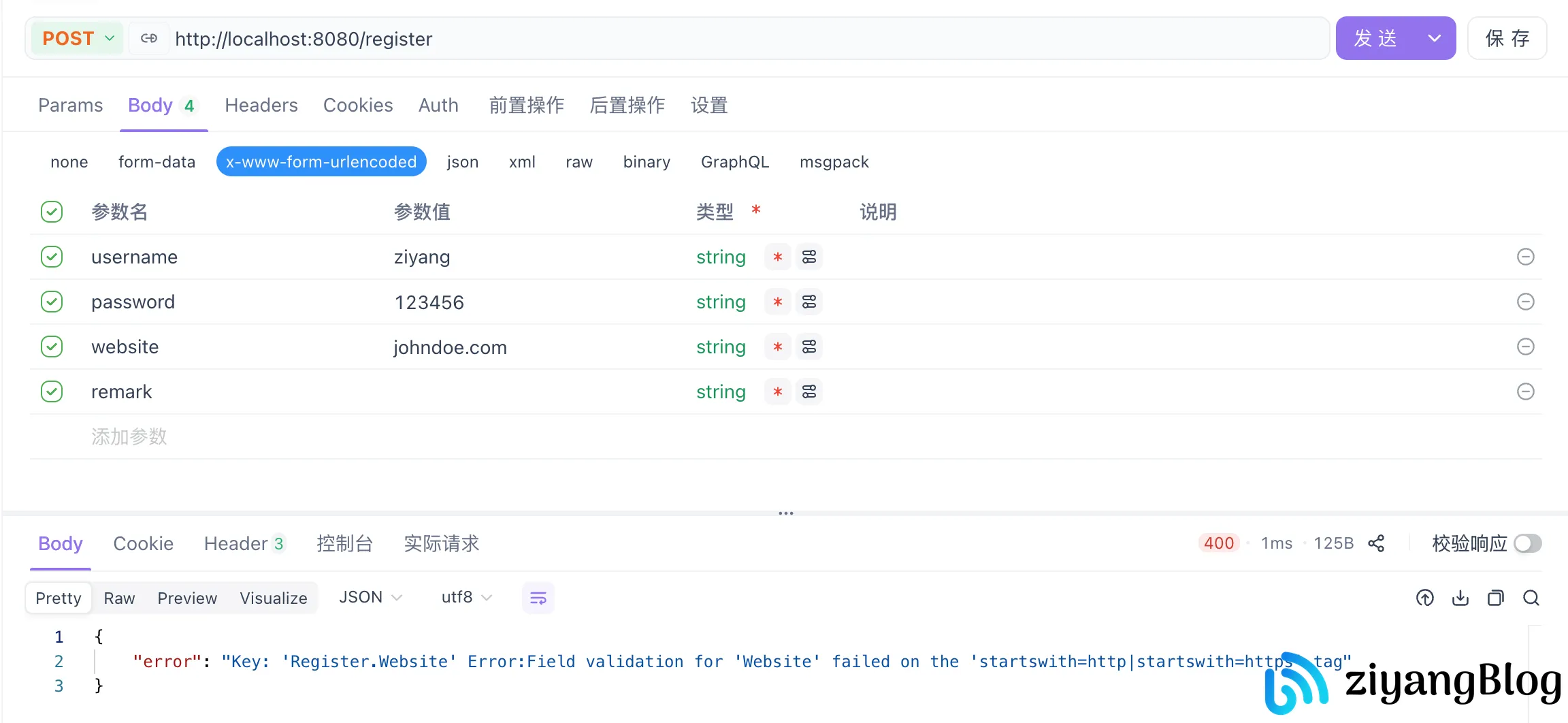Search within the response body
This screenshot has width=1568, height=723.
(x=1531, y=598)
